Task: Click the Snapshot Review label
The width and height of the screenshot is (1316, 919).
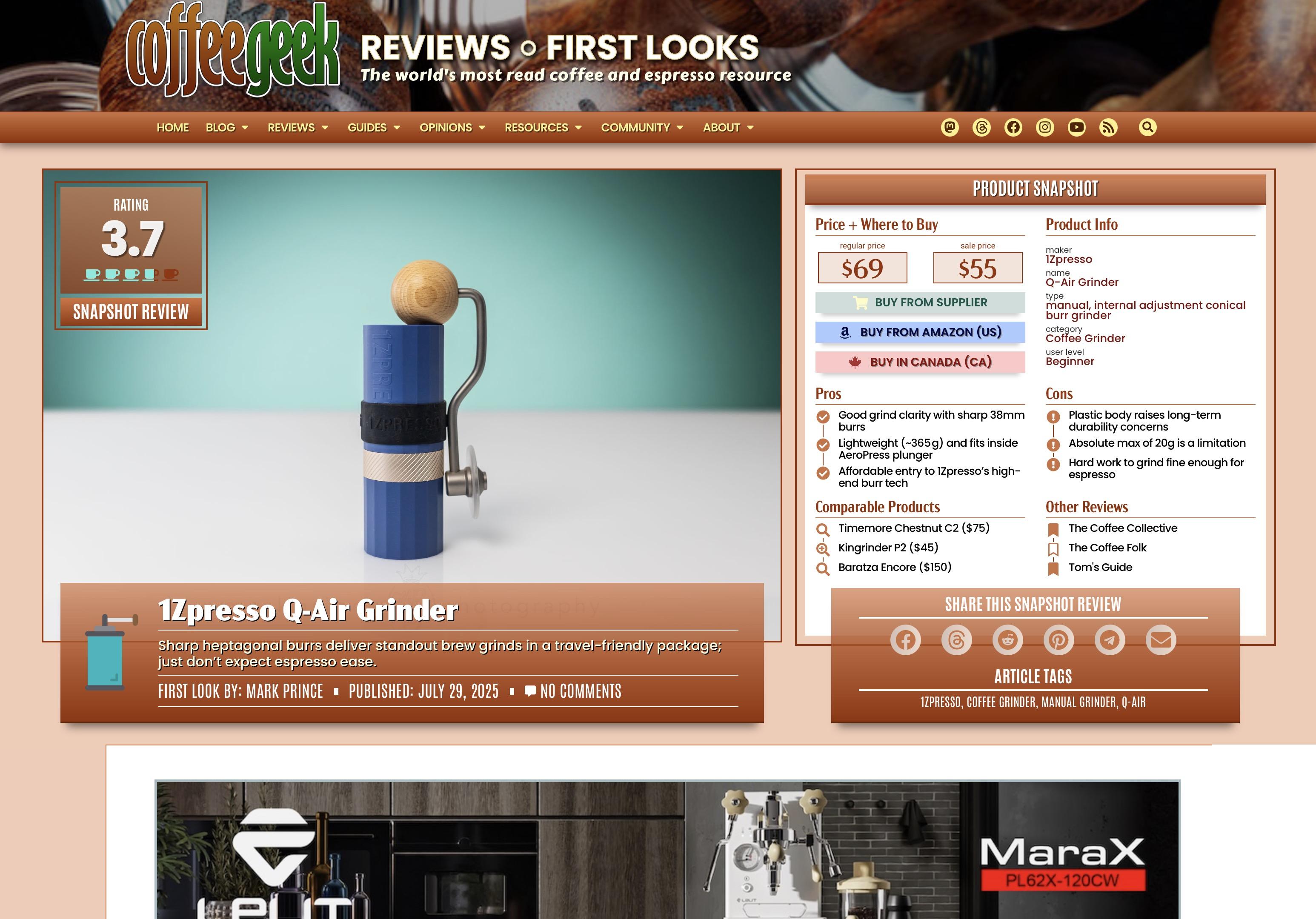Action: 131,312
